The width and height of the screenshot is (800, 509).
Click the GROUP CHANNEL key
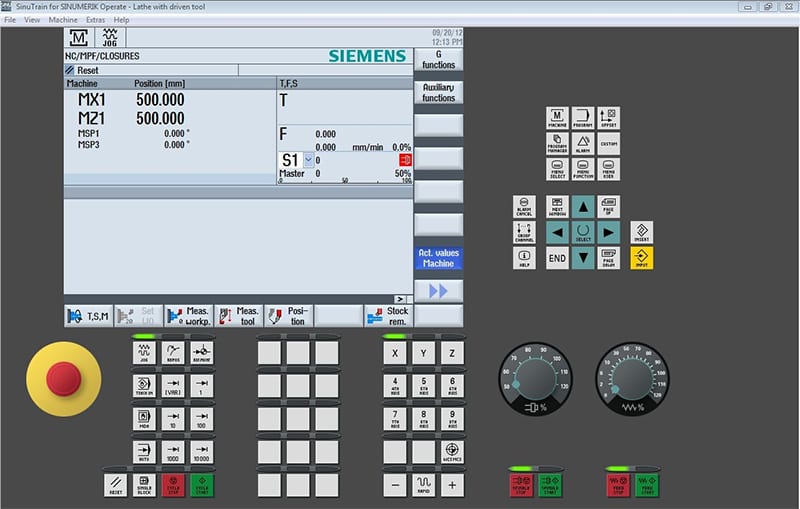click(524, 232)
